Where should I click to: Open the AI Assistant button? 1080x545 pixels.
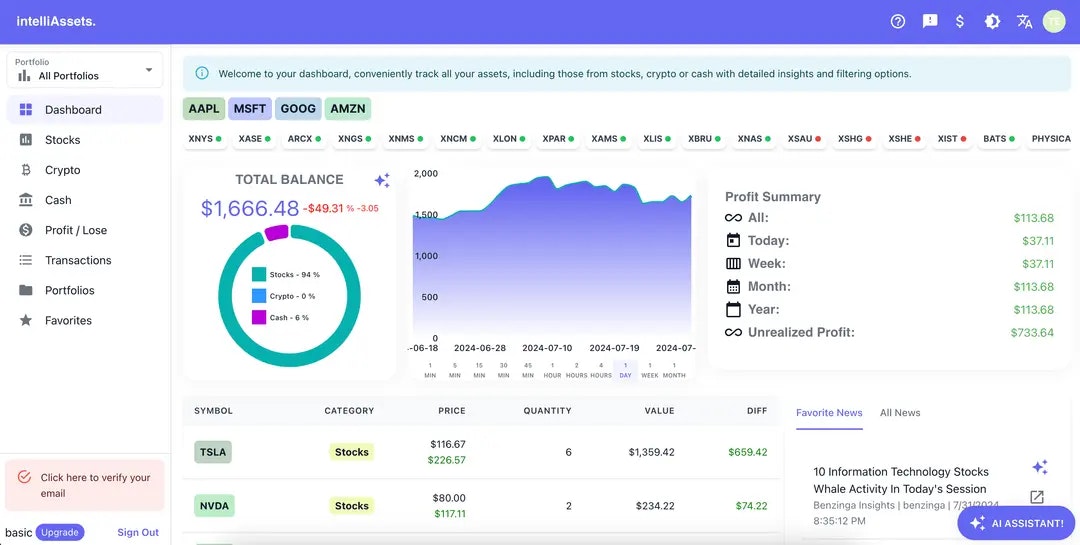tap(1016, 524)
